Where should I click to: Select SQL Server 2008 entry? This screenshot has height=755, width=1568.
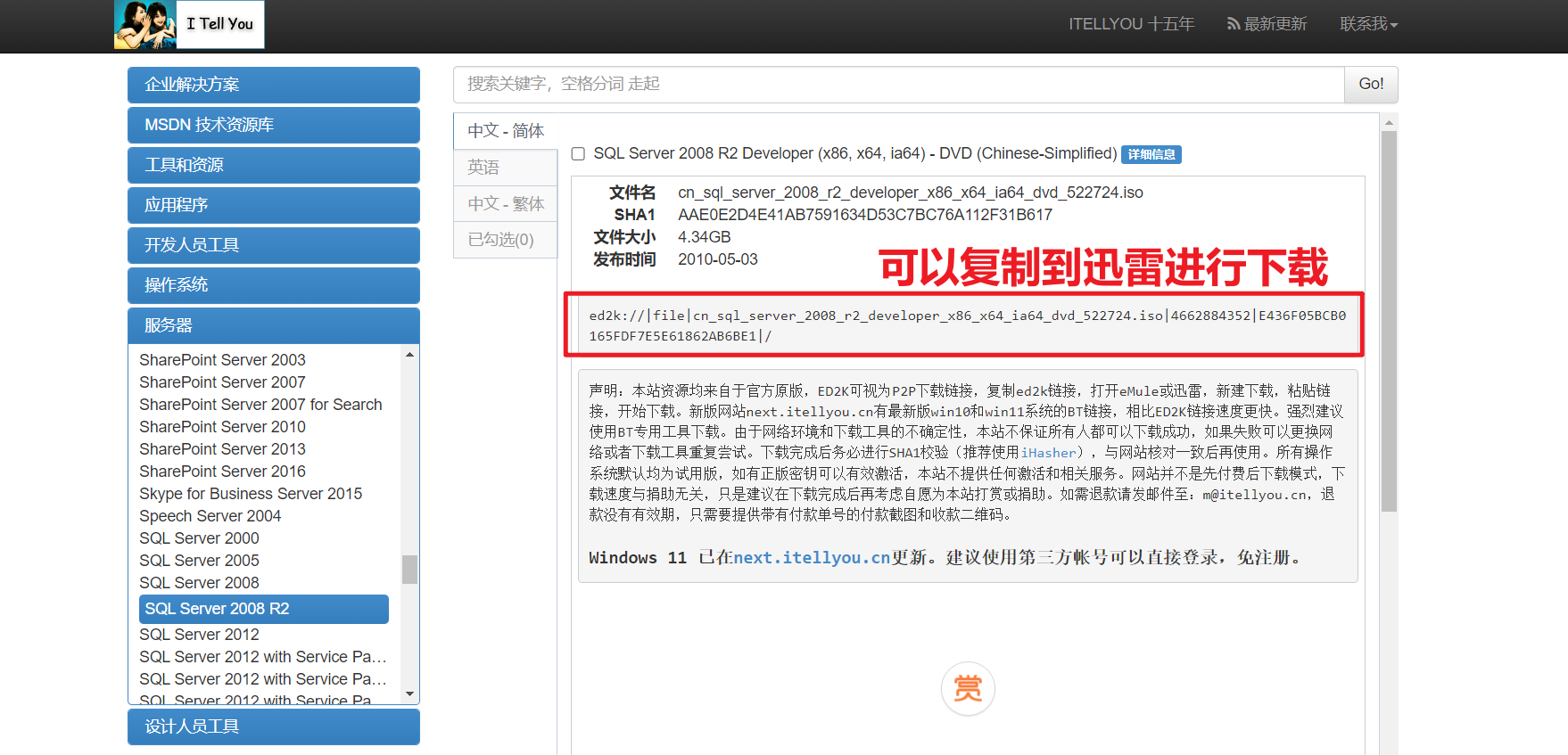click(199, 583)
